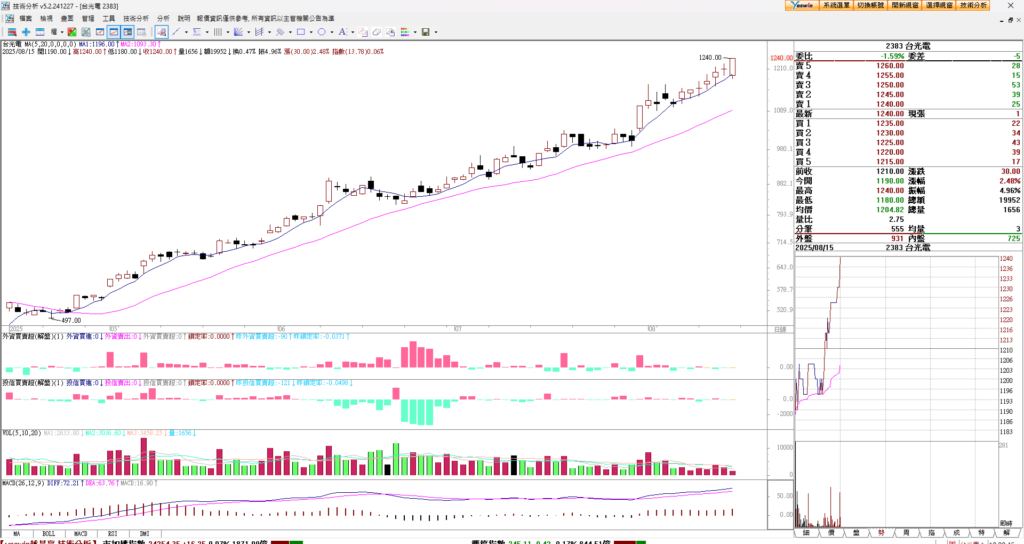Switch to the RSI indicator tab
This screenshot has height=544, width=1024.
112,534
